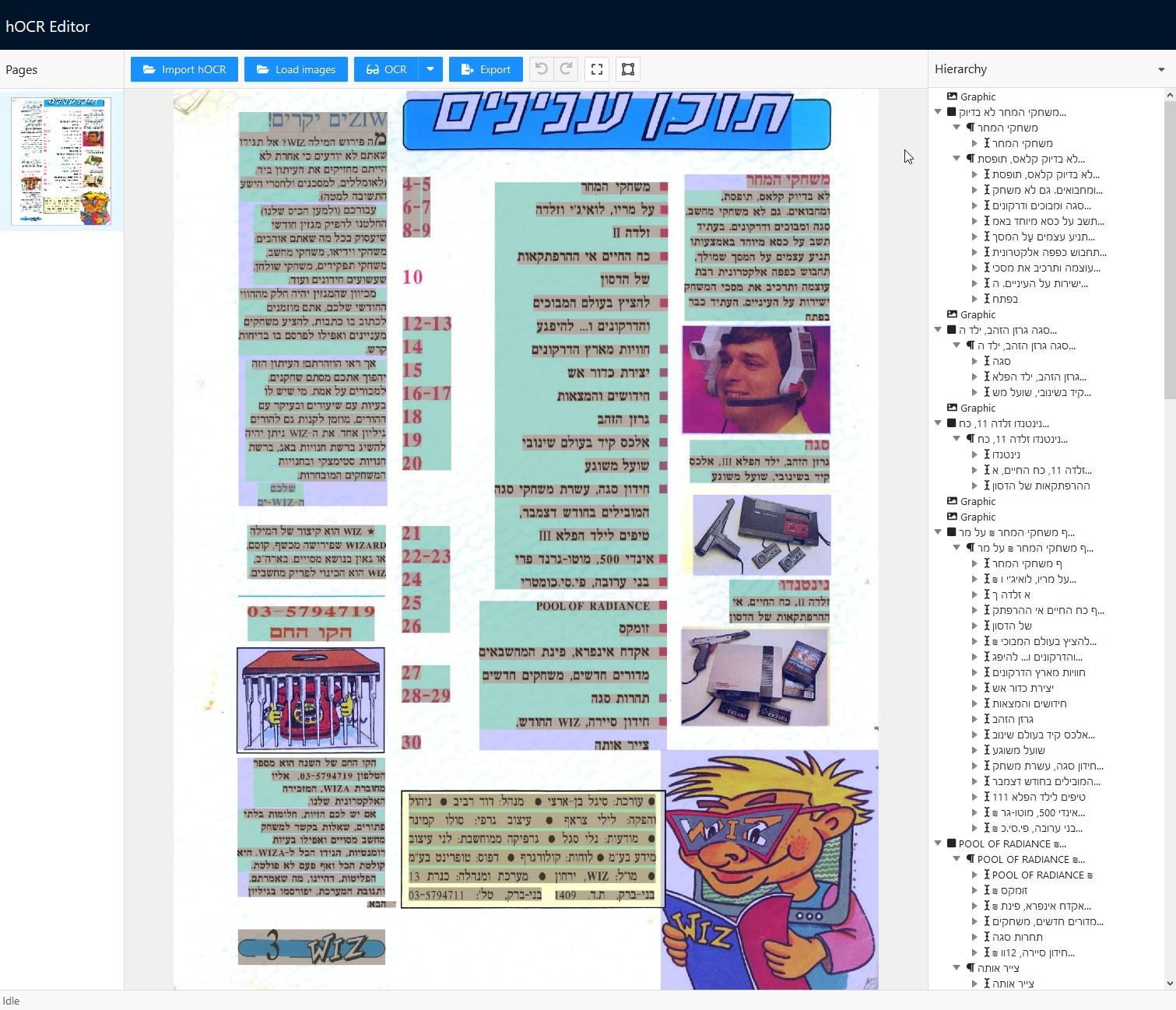Select POOL OF RADIANCE text box on page
Screen dimensions: 1176x1010
592,606
